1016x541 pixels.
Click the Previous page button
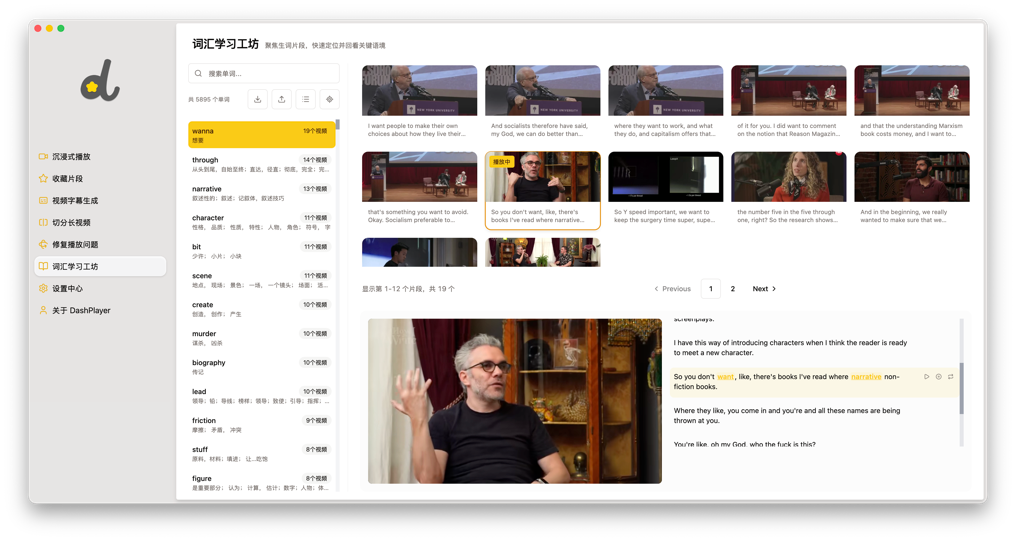(x=673, y=289)
